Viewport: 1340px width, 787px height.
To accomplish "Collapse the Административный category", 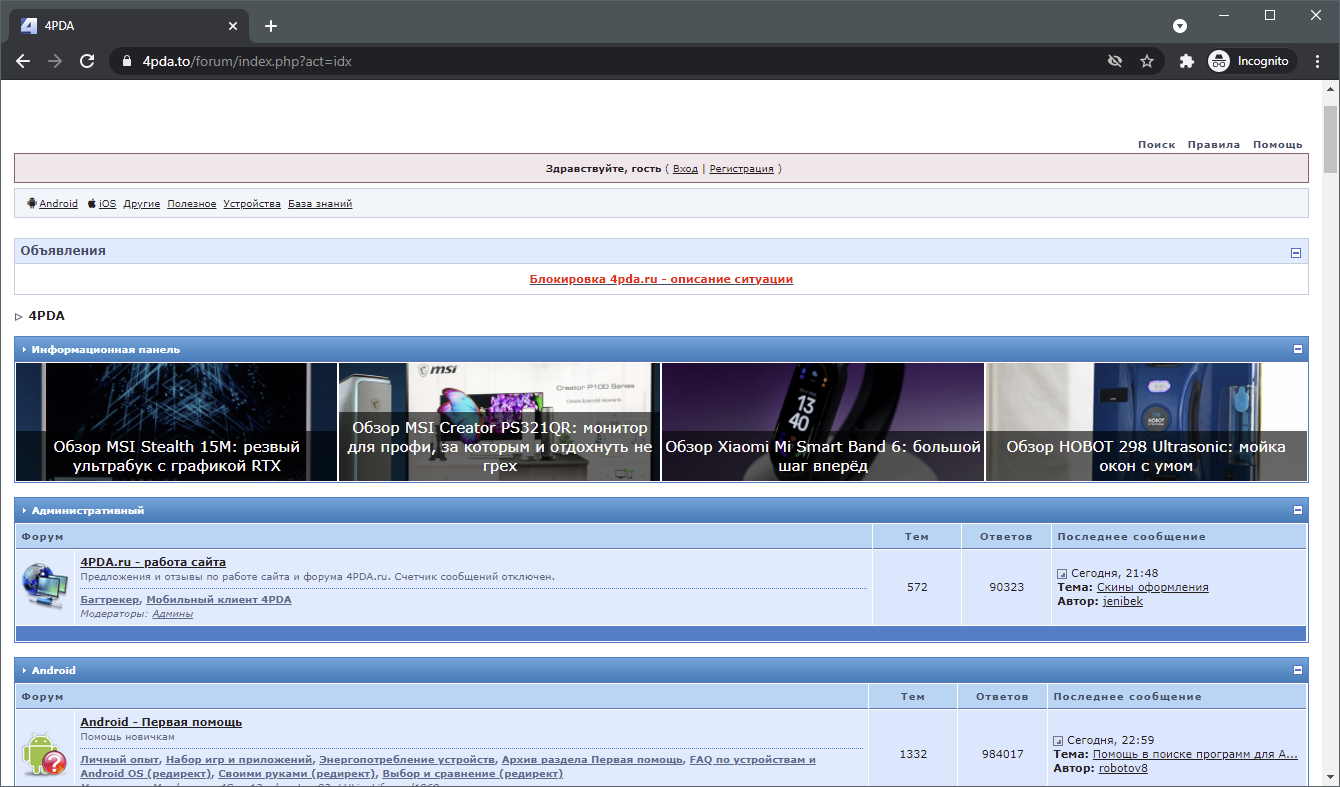I will coord(1298,510).
